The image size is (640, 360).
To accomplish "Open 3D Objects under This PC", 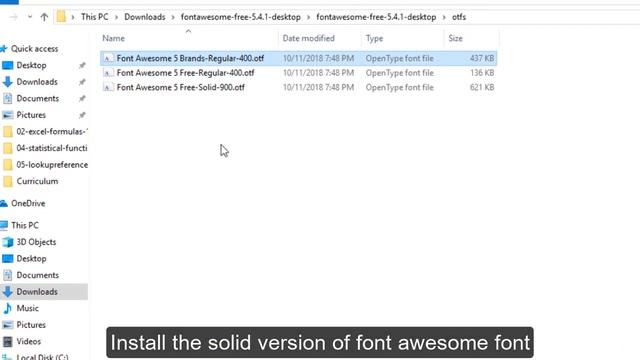I will 36,242.
